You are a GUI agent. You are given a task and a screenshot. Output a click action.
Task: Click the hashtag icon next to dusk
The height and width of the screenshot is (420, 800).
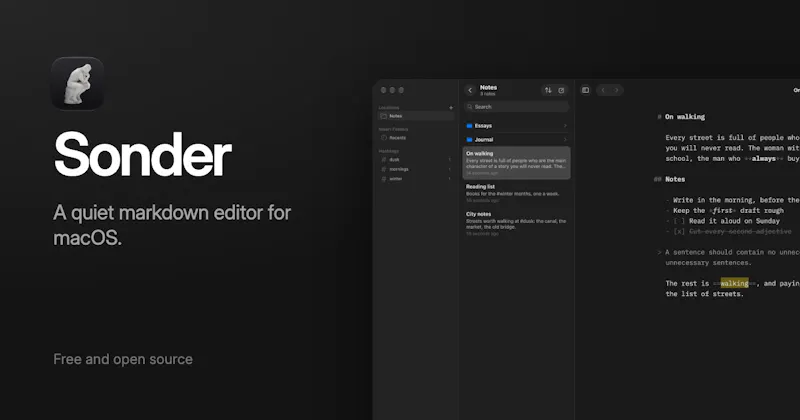pos(384,160)
